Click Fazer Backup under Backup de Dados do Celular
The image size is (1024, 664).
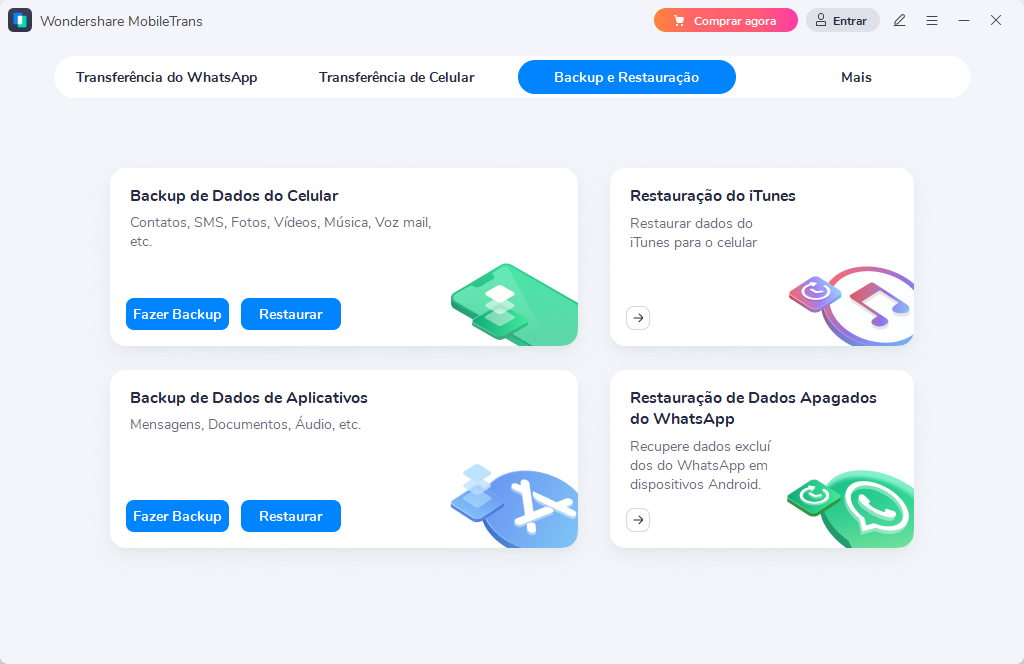pos(178,314)
